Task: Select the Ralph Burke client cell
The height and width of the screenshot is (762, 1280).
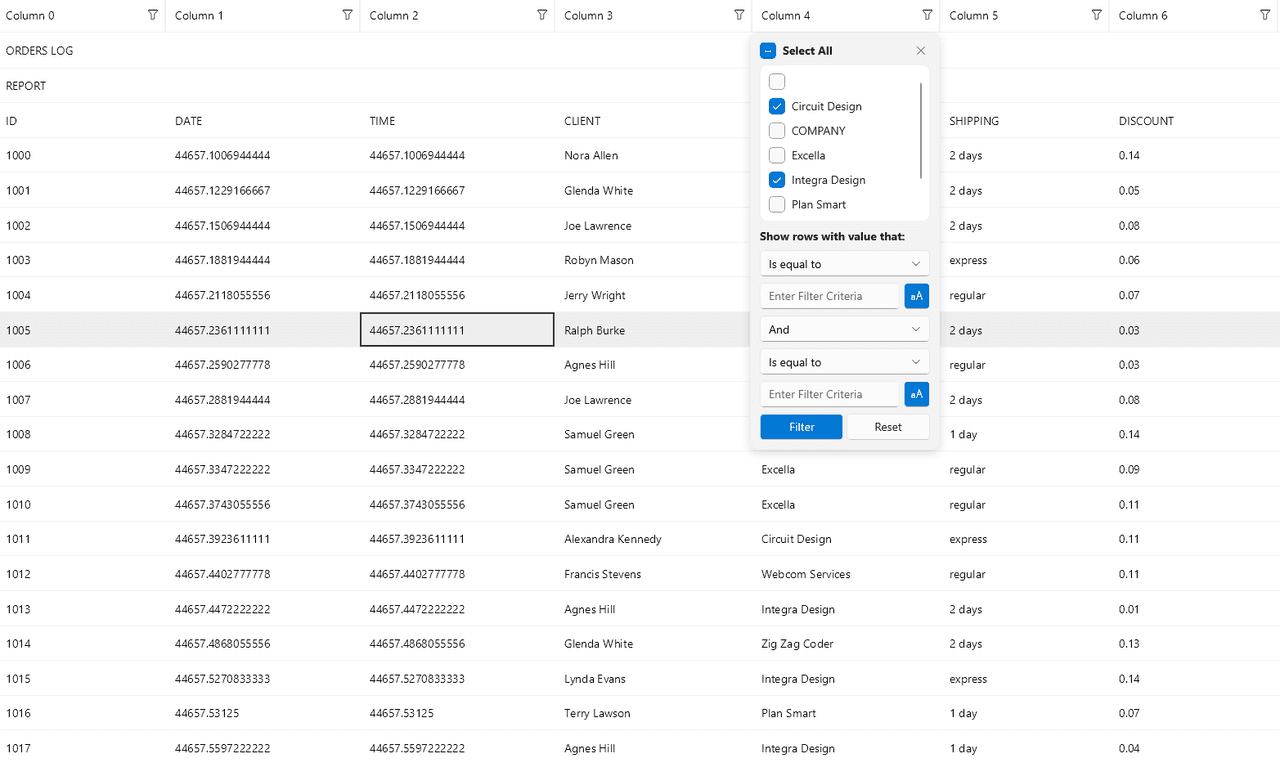Action: click(x=653, y=330)
